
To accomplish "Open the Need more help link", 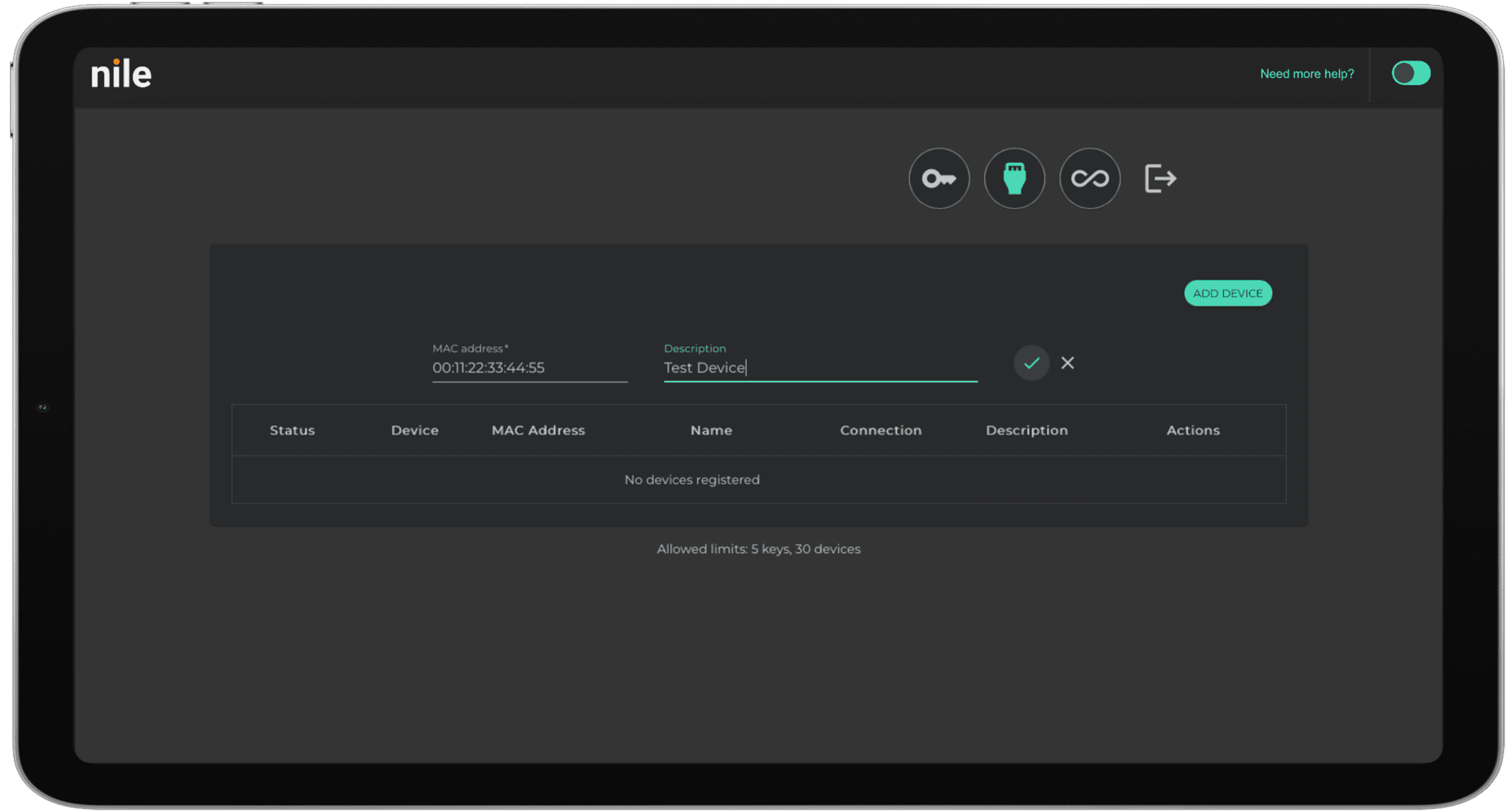I will (x=1307, y=73).
